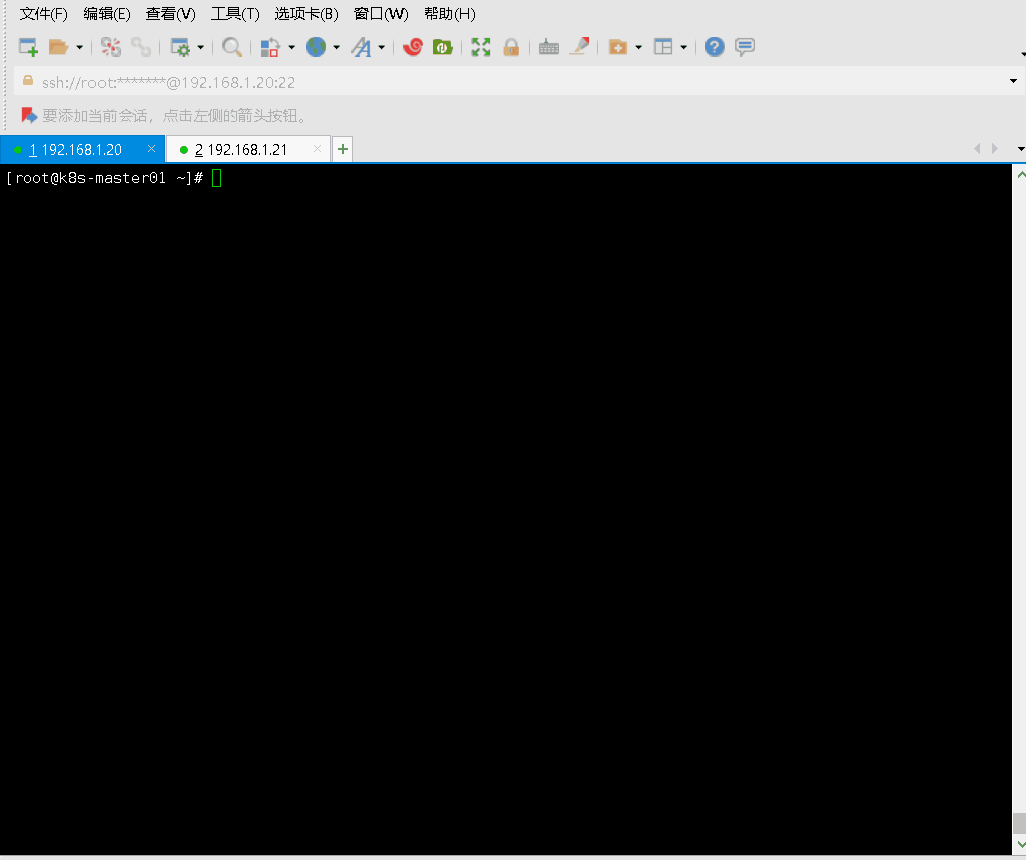1026x860 pixels.
Task: Open the on-screen virtual keyboard
Action: (548, 46)
